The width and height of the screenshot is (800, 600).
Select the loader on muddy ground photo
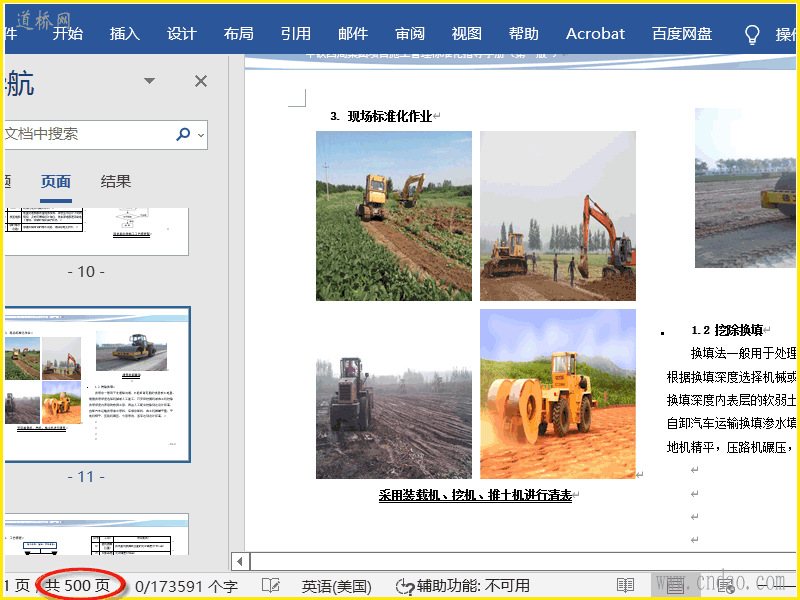(x=394, y=394)
